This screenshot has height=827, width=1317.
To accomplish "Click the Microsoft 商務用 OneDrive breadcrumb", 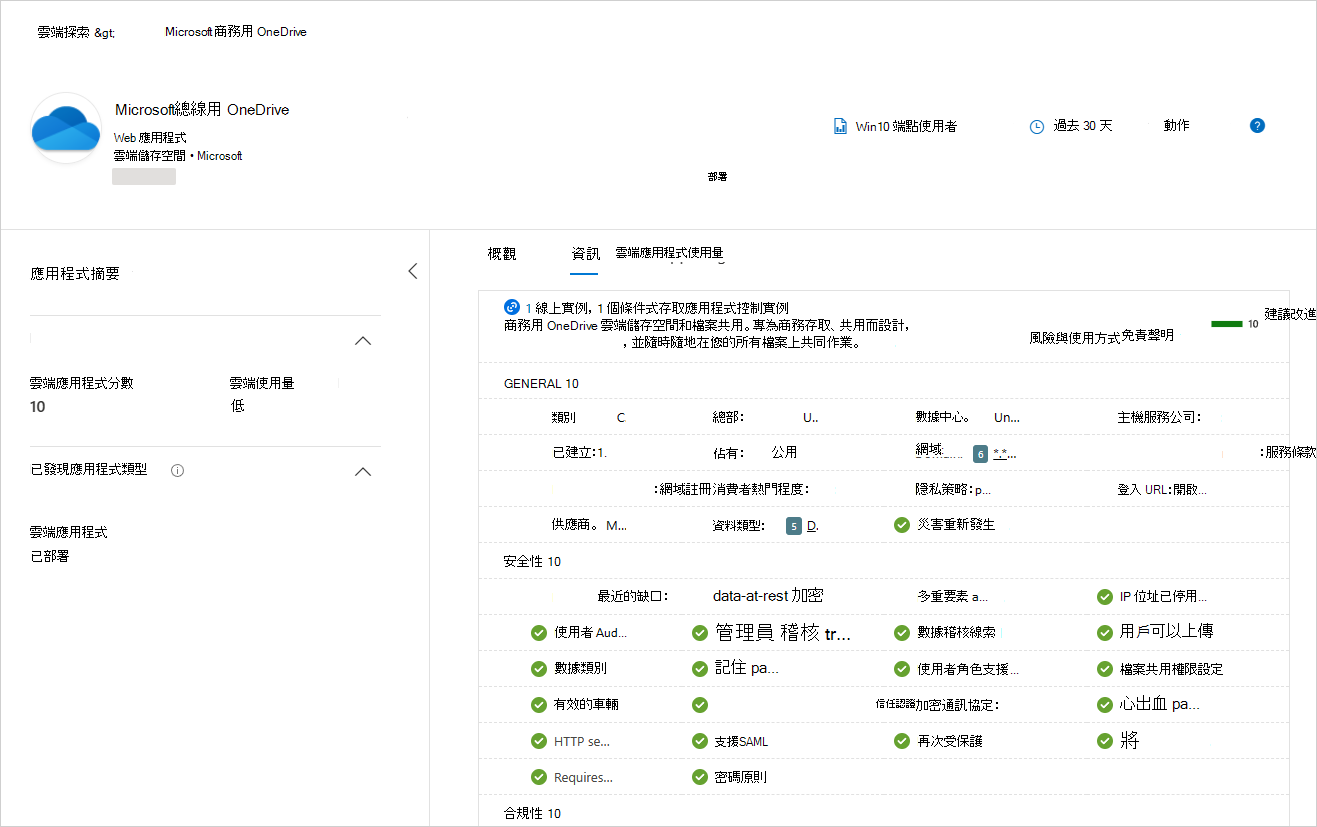I will coord(236,32).
